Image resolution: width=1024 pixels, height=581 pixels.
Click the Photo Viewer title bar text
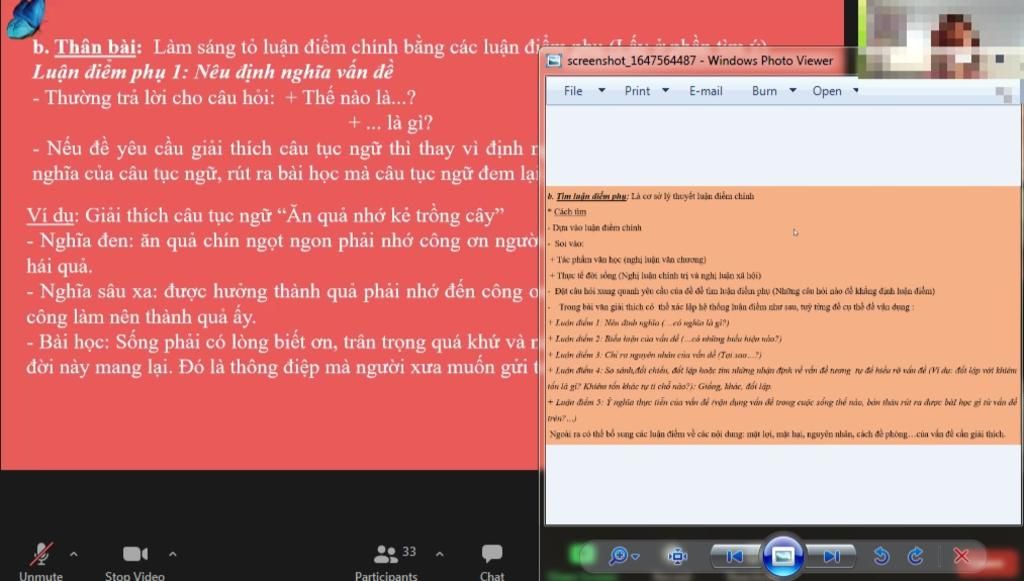click(700, 61)
